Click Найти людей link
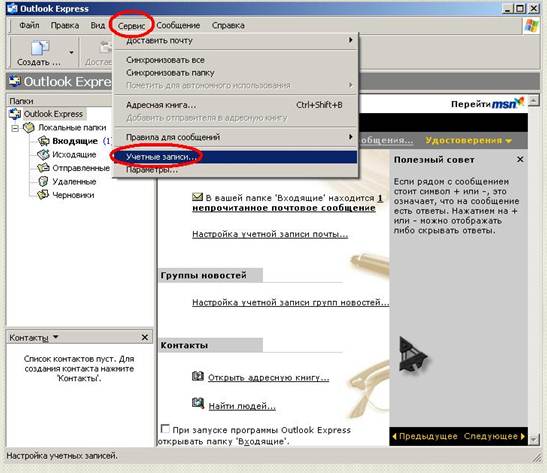This screenshot has height=473, width=547. click(x=242, y=406)
